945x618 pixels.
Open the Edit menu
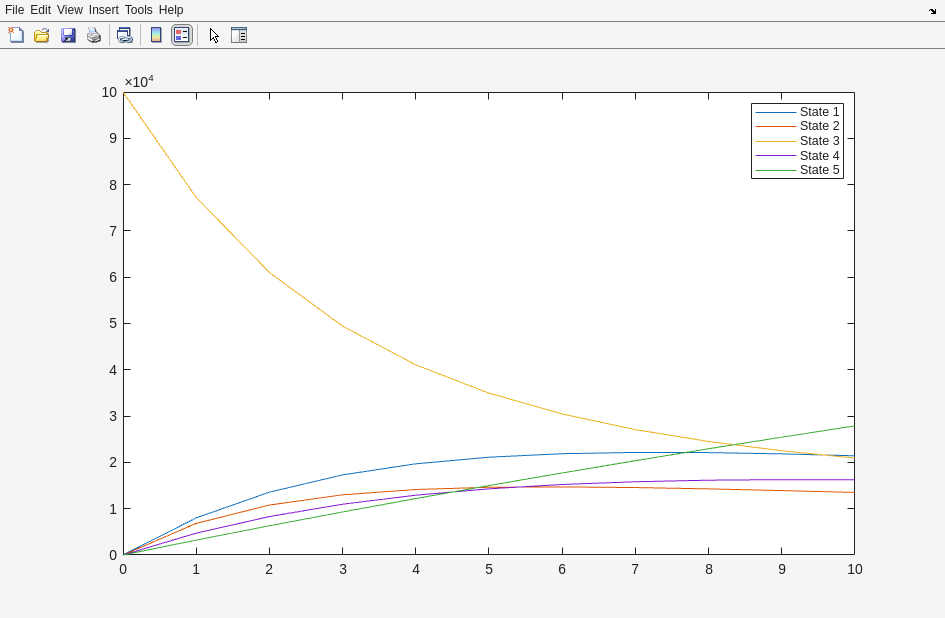(40, 10)
